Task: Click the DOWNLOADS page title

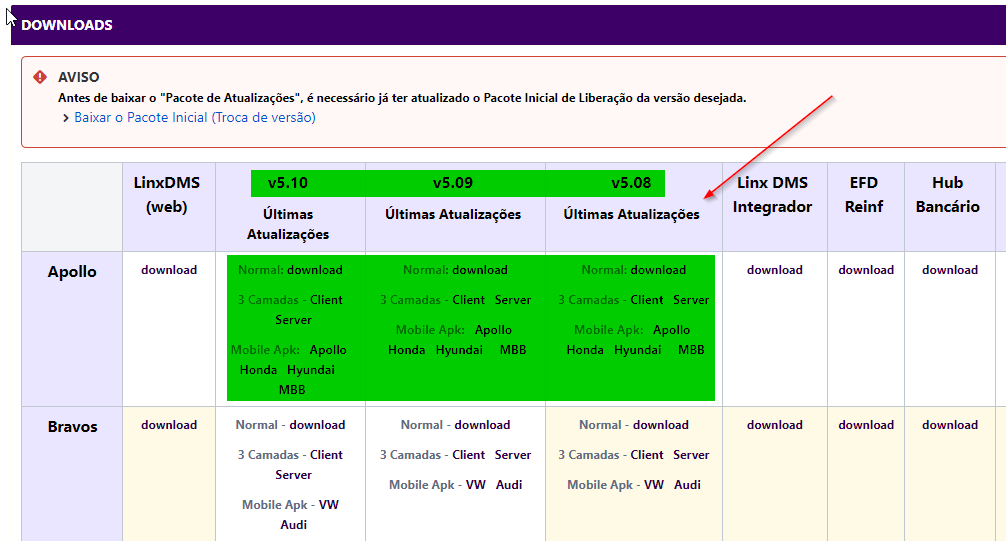Action: coord(67,25)
